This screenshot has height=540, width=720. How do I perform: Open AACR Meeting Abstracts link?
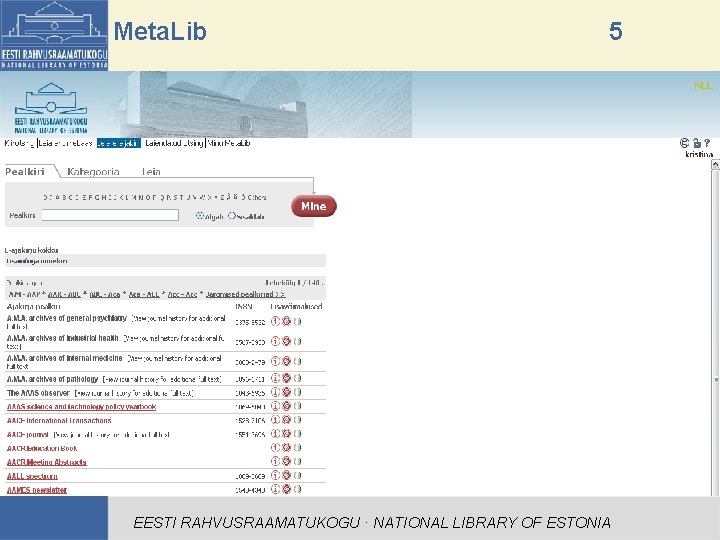coord(46,462)
